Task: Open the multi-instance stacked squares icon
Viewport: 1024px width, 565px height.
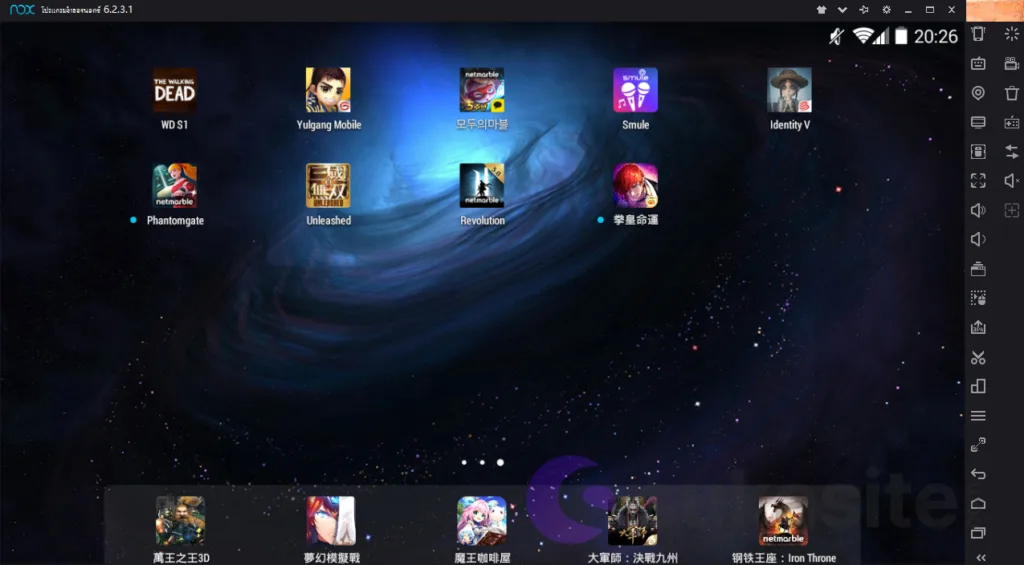Action: click(x=978, y=386)
